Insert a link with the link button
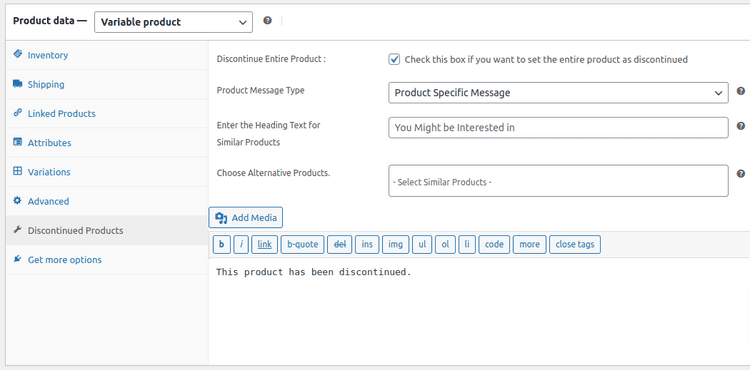The height and width of the screenshot is (370, 750). point(265,244)
